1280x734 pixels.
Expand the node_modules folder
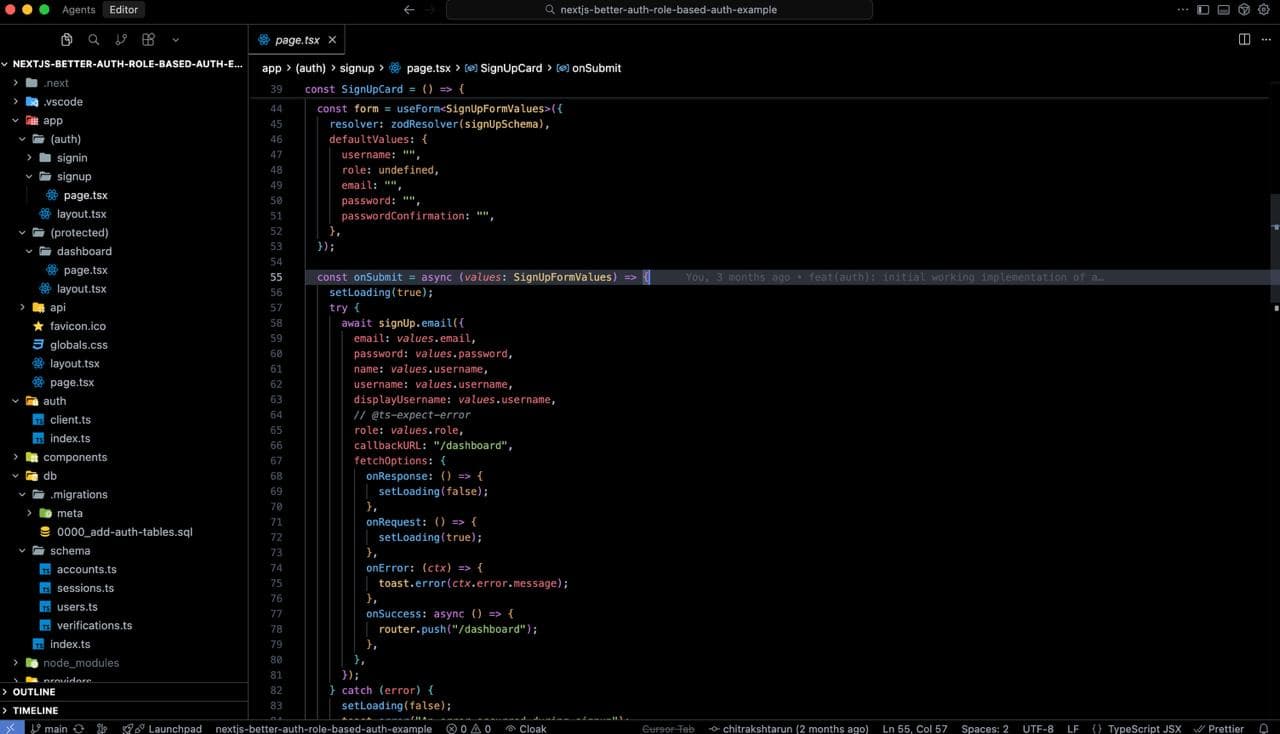coord(14,662)
